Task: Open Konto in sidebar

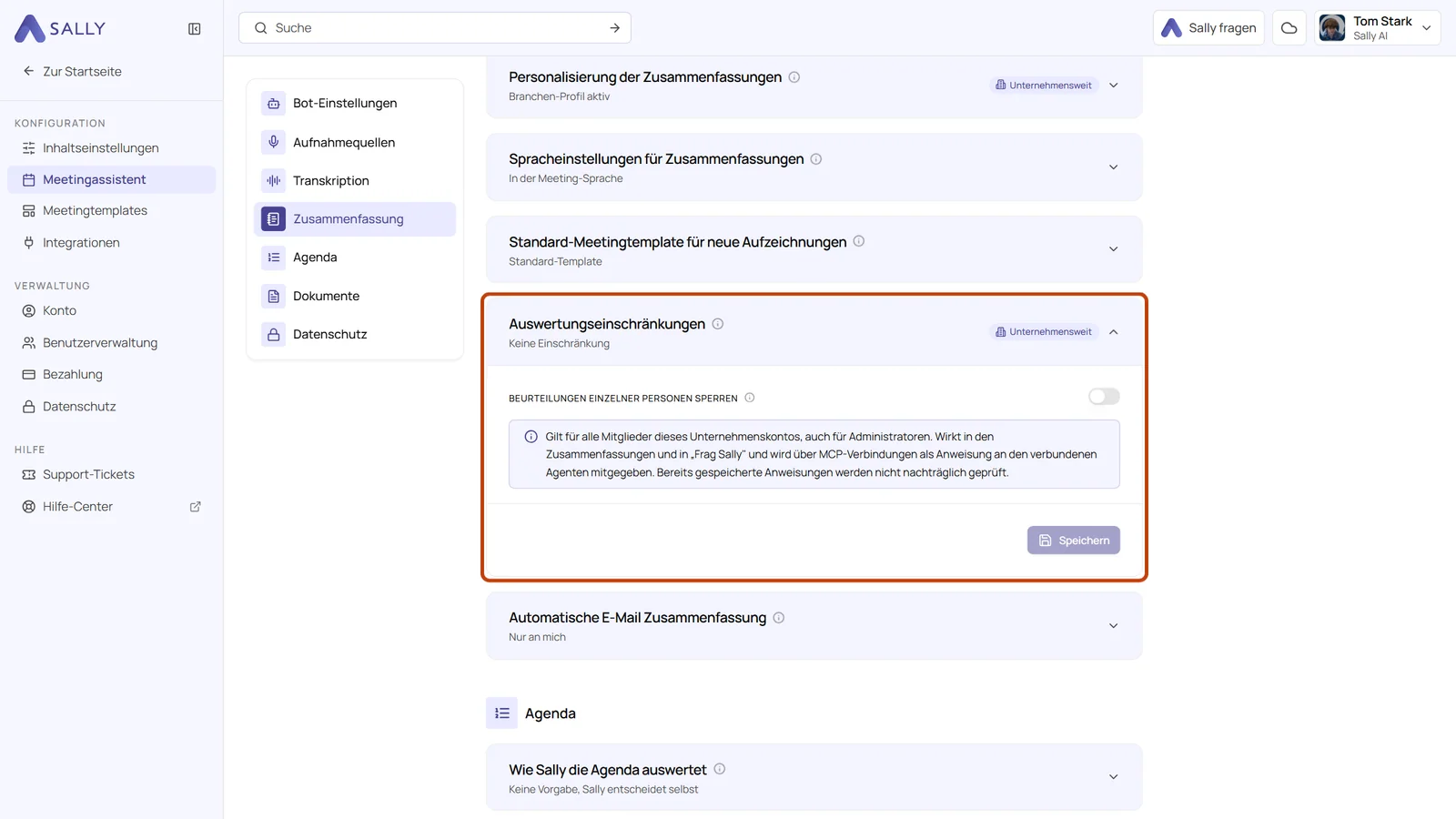Action: point(111,311)
